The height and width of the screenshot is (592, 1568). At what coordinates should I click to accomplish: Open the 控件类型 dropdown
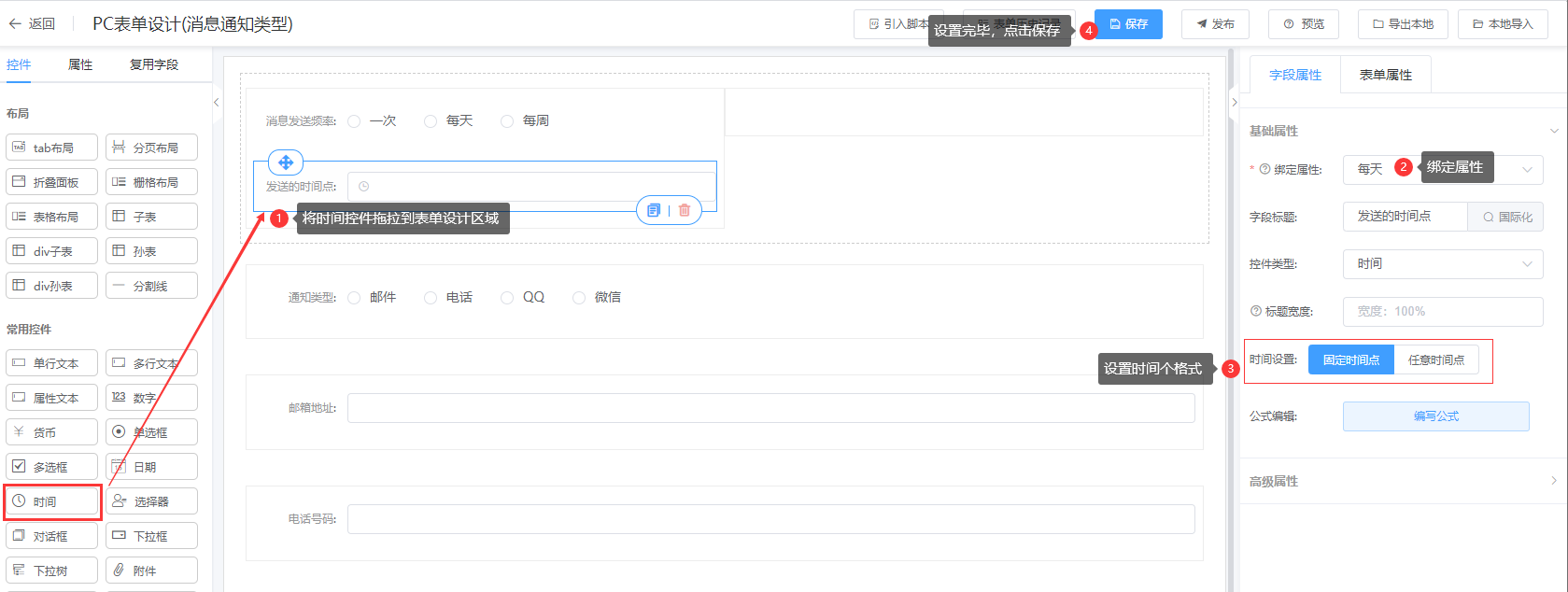[x=1443, y=264]
